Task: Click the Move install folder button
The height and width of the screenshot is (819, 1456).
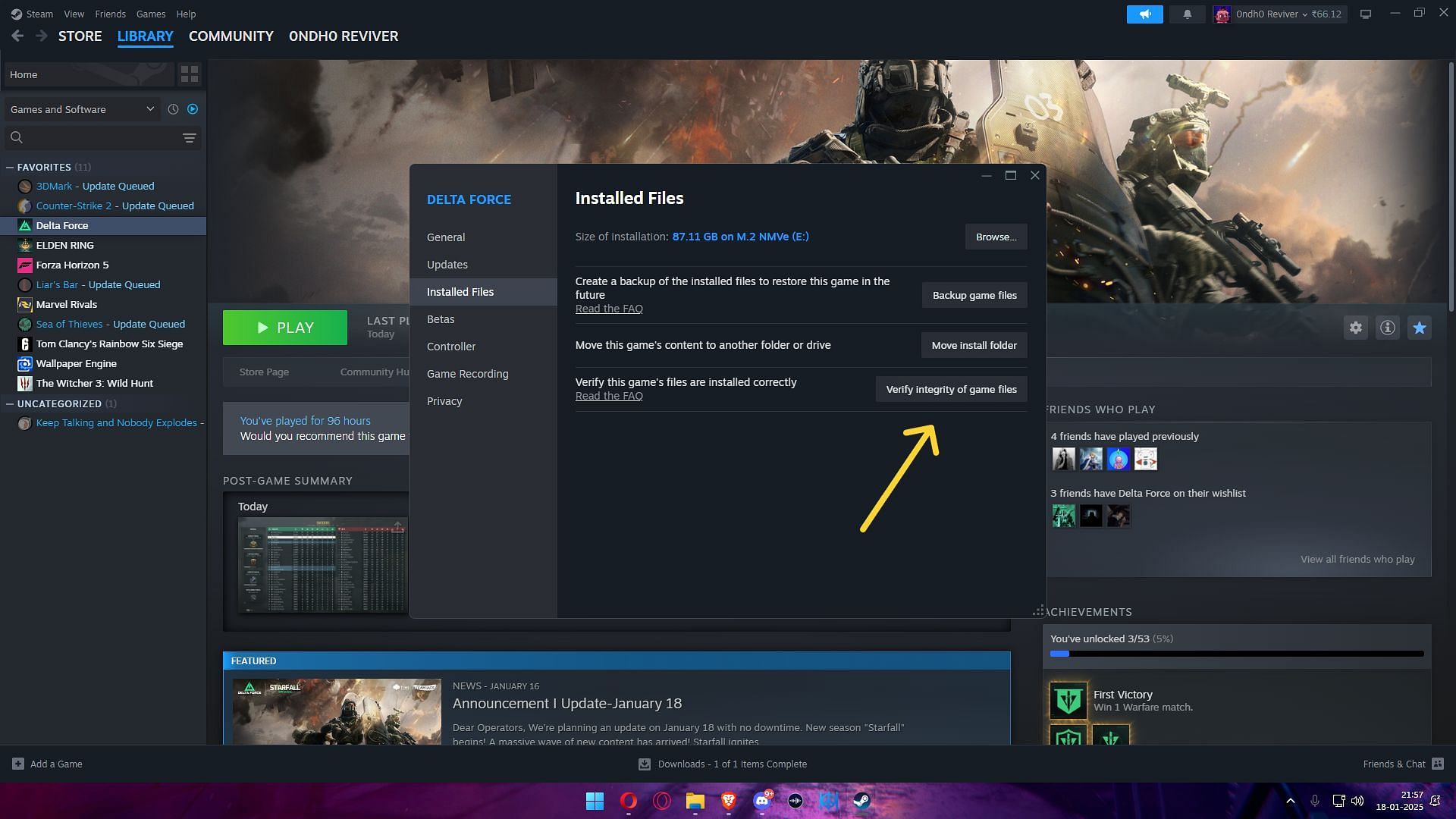Action: point(974,345)
